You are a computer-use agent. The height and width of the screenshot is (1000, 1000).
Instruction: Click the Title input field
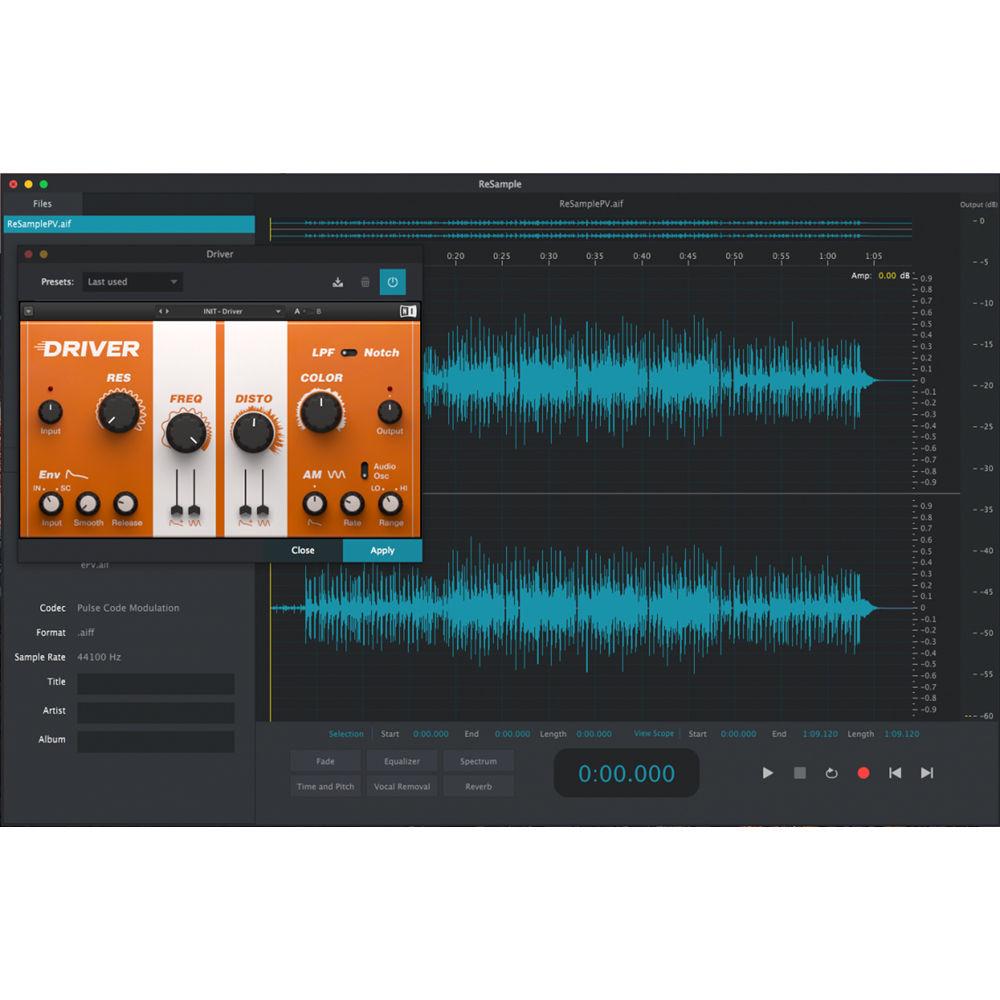(156, 684)
